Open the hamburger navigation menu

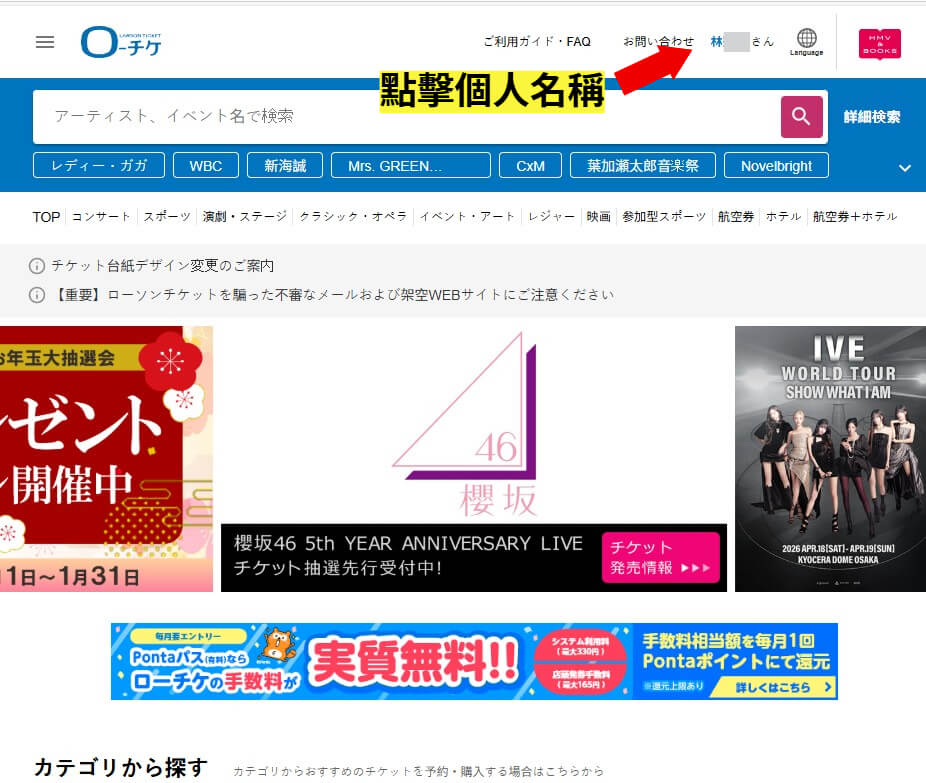click(44, 42)
